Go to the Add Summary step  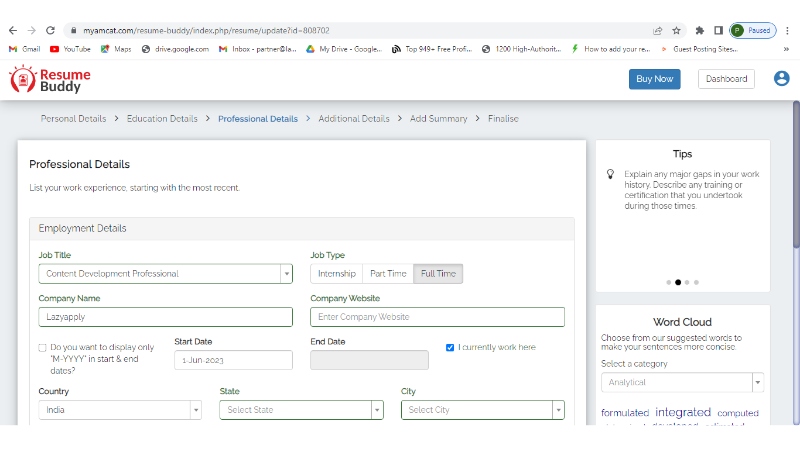(x=438, y=119)
